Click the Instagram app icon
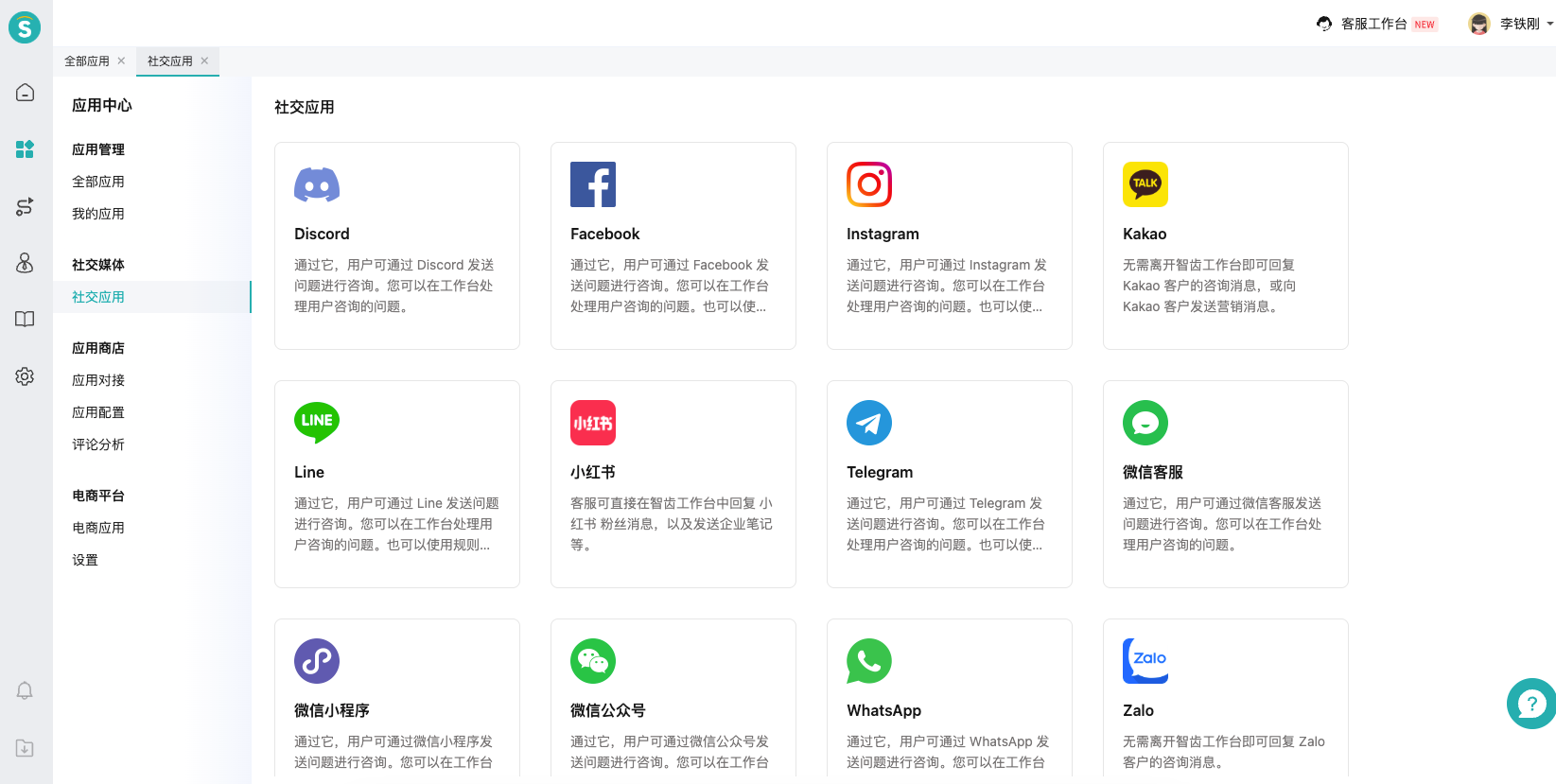1556x784 pixels. pos(869,184)
